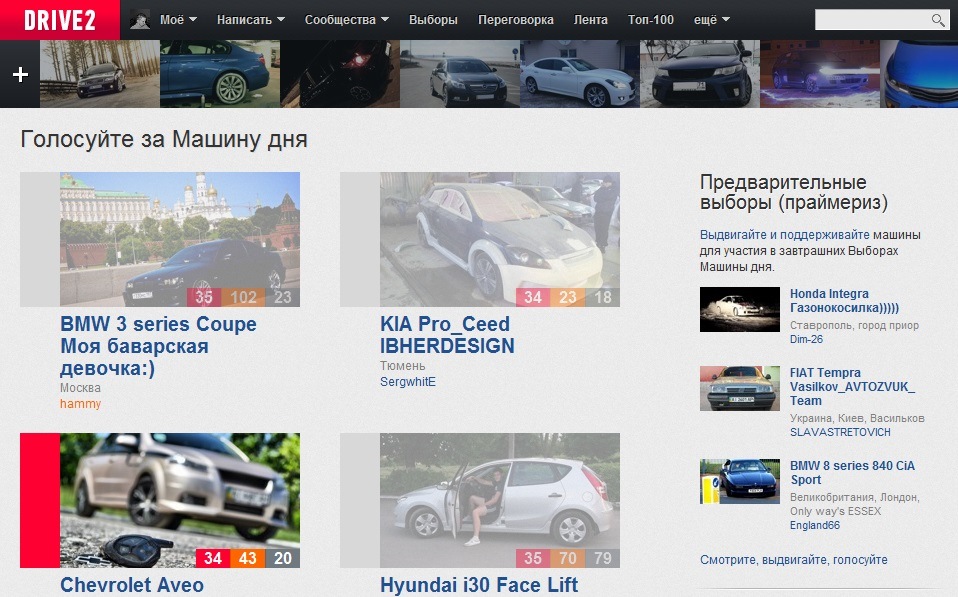
Task: Open user SLAVASTRETOVICH profile
Action: pos(840,432)
